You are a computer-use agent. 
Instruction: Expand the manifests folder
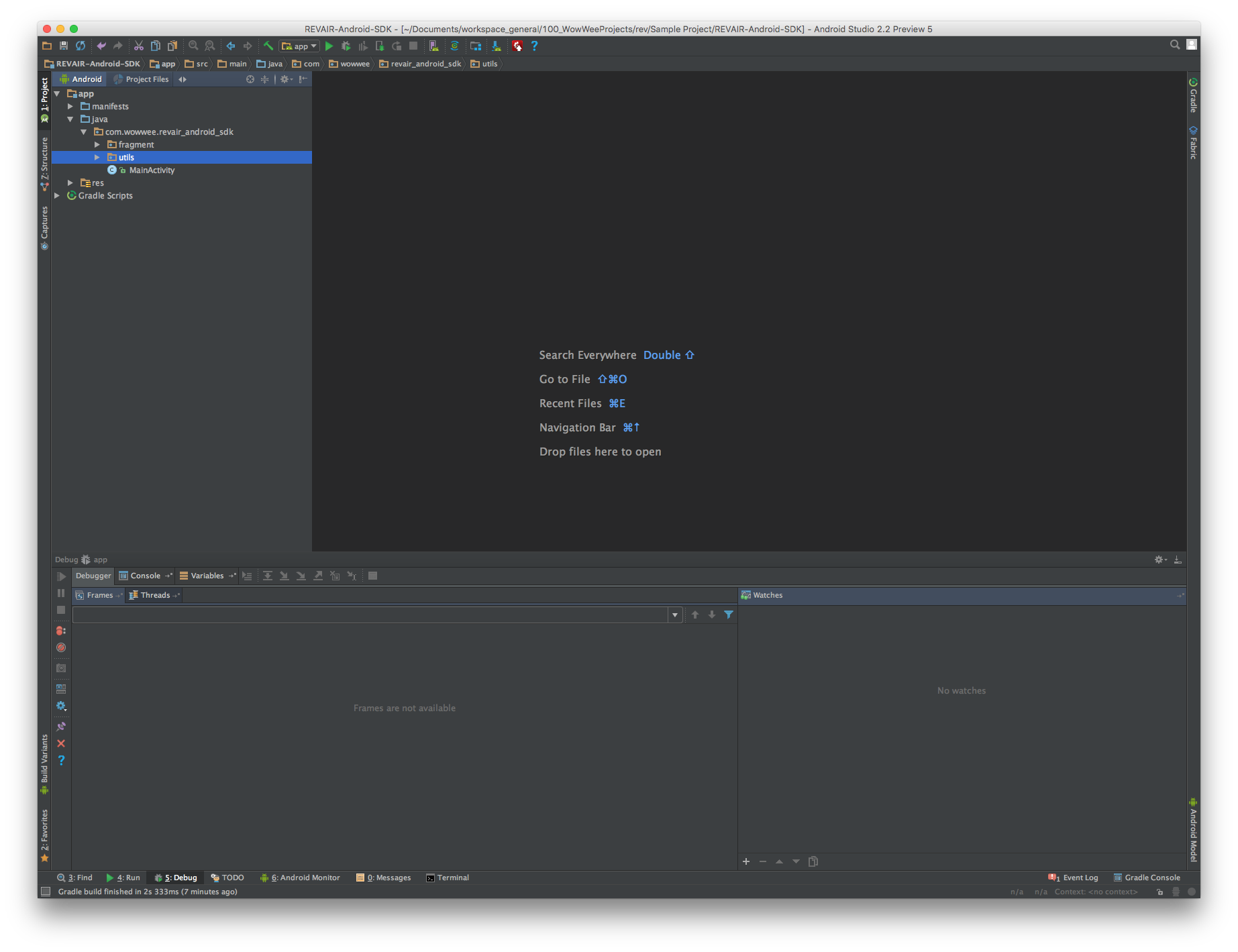pos(70,107)
